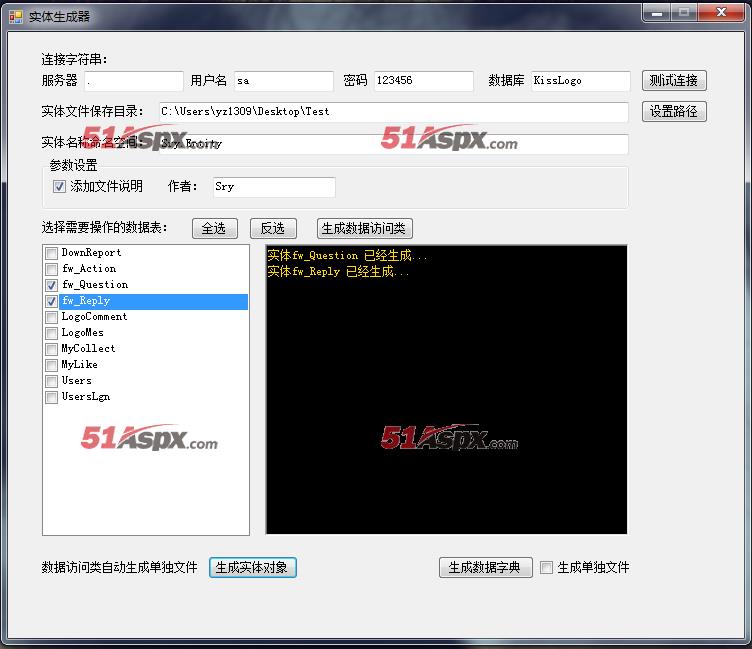
Task: Click the 作者 field containing Sry
Action: coord(274,187)
